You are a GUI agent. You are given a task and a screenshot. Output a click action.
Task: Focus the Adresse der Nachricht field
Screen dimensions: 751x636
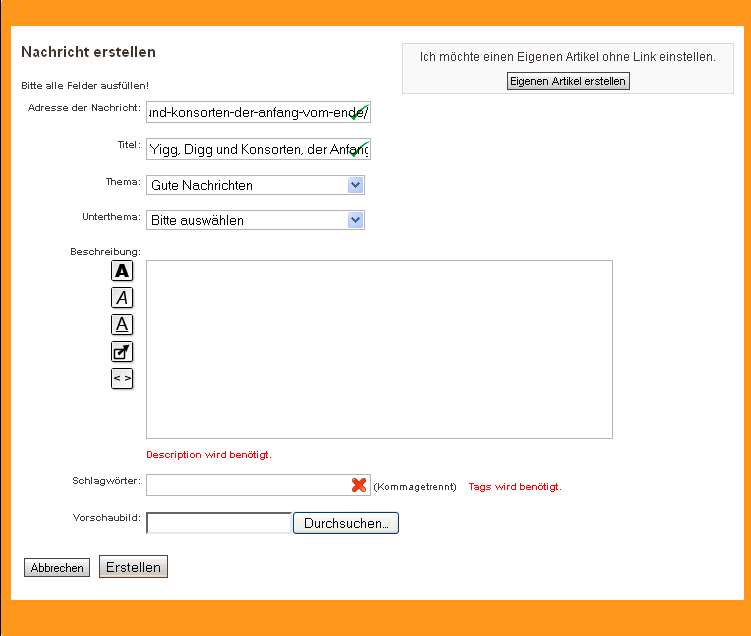click(259, 112)
